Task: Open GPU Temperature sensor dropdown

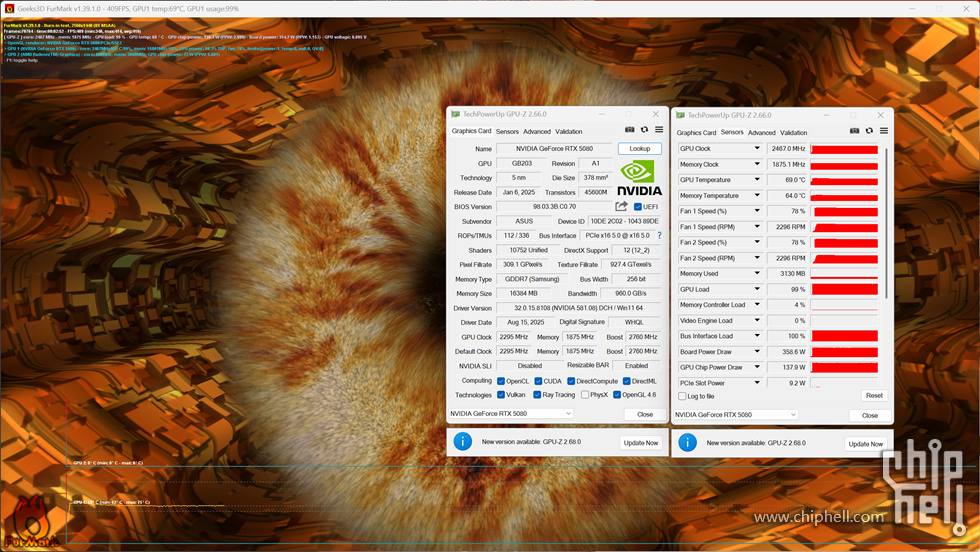Action: click(x=757, y=179)
